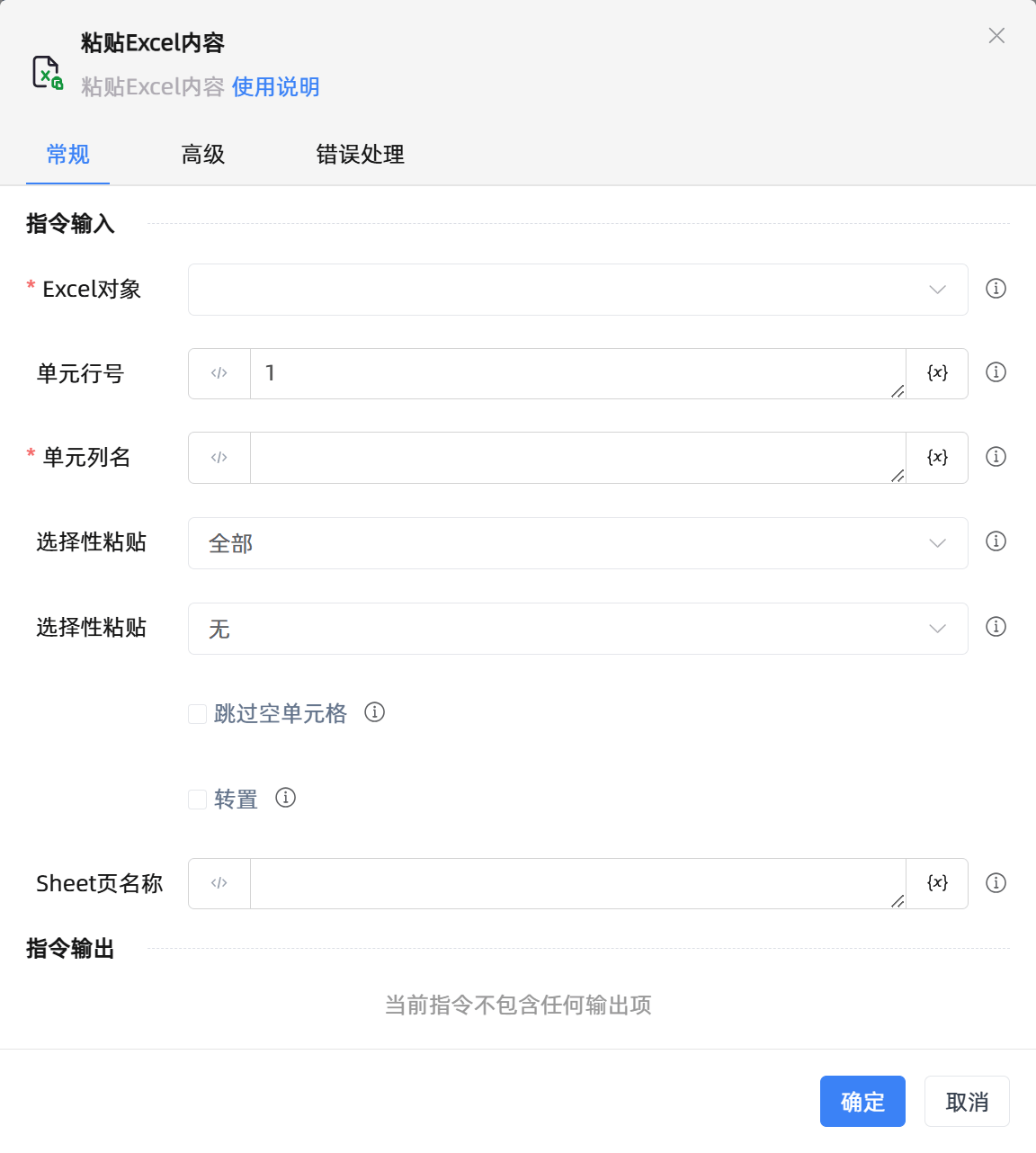Click the {x} variable icon for 单元列名
1036x1153 pixels.
(936, 457)
